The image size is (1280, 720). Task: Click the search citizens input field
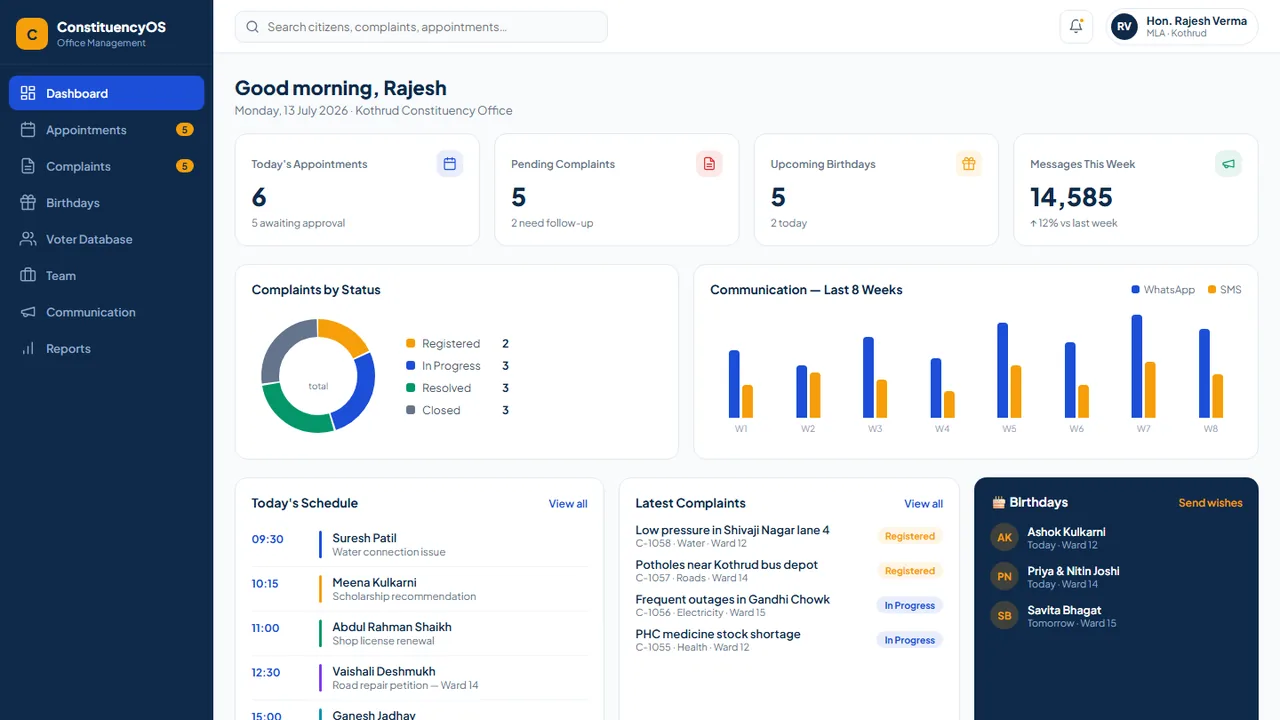pos(421,27)
